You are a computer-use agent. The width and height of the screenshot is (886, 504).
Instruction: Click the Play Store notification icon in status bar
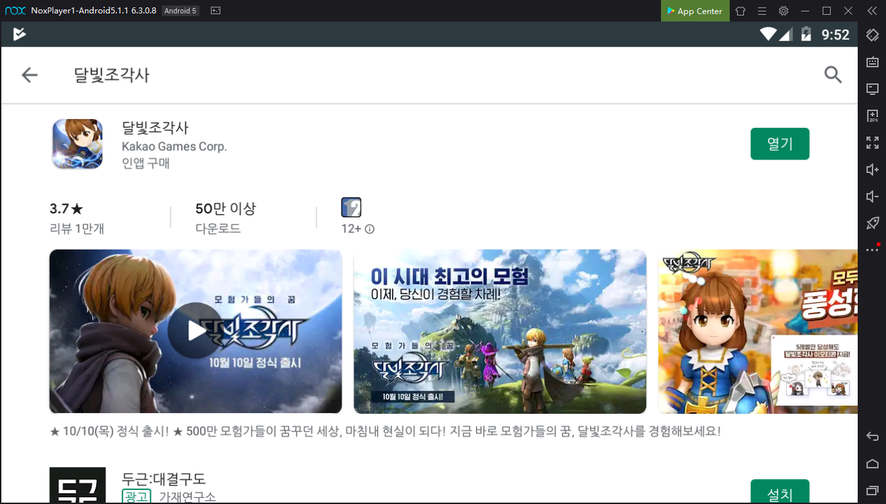pyautogui.click(x=19, y=34)
